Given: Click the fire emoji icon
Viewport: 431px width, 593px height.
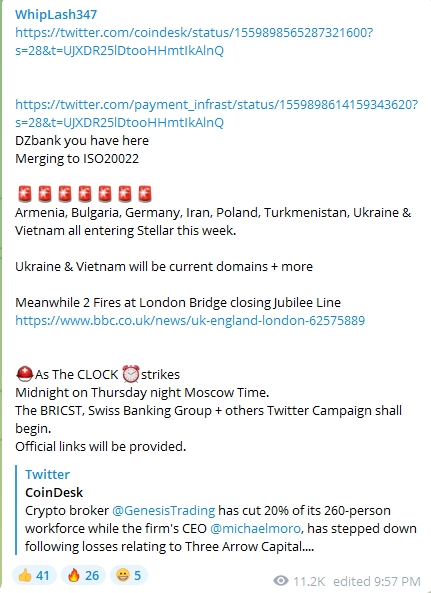Looking at the screenshot, I should coord(74,575).
